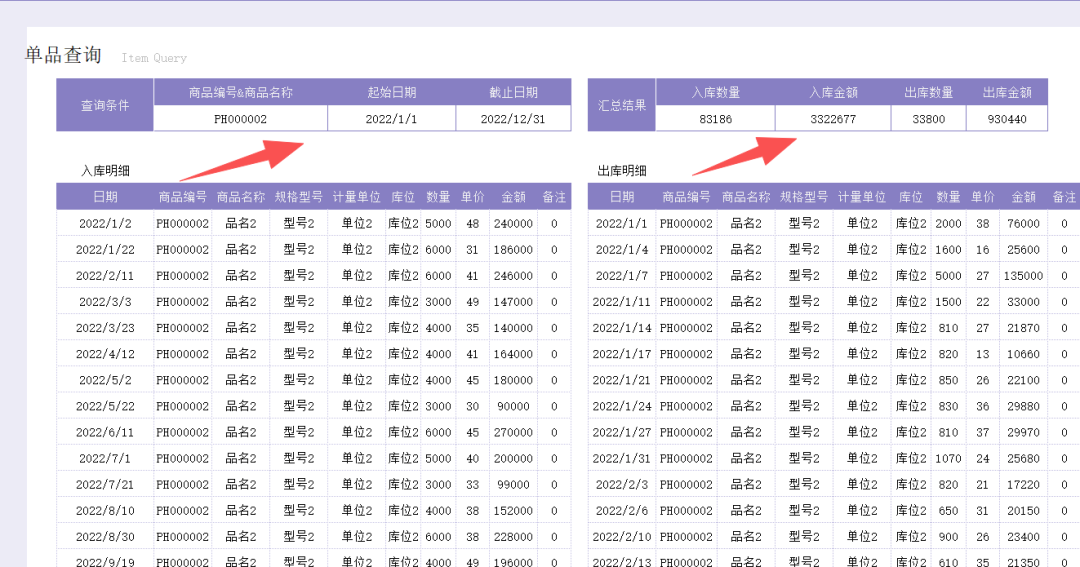Screen dimensions: 1080x567
Task: Click the 起始日期 column header
Action: pos(391,92)
